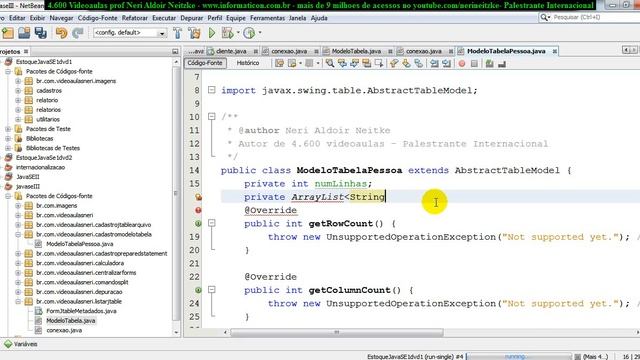The height and width of the screenshot is (360, 640).
Task: Toggle a bookmark with the editor toolbar icon
Action: (418, 63)
